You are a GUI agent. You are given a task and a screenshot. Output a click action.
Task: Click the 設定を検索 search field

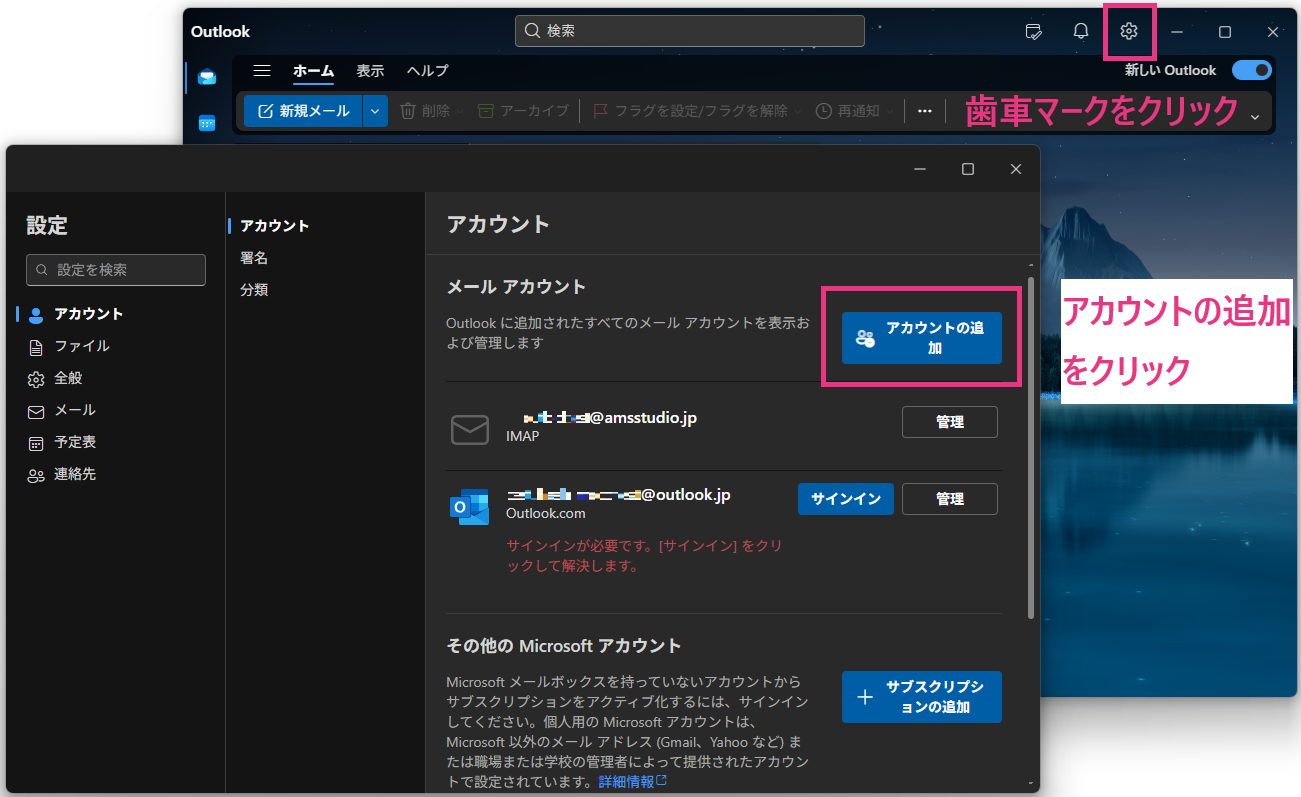tap(116, 270)
